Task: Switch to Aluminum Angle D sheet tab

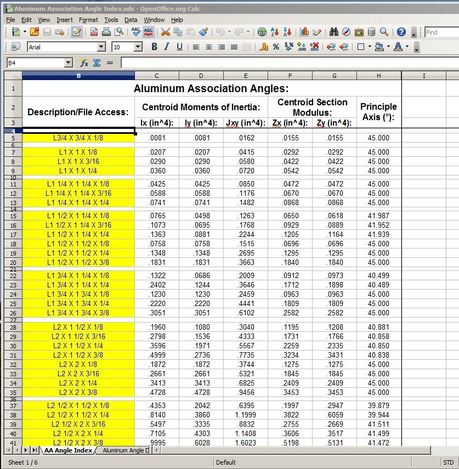Action: [x=125, y=450]
